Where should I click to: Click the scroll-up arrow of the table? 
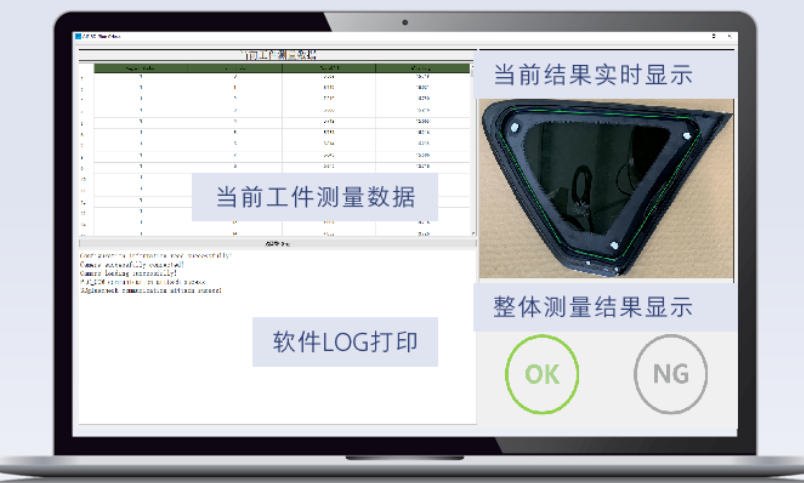(x=473, y=67)
